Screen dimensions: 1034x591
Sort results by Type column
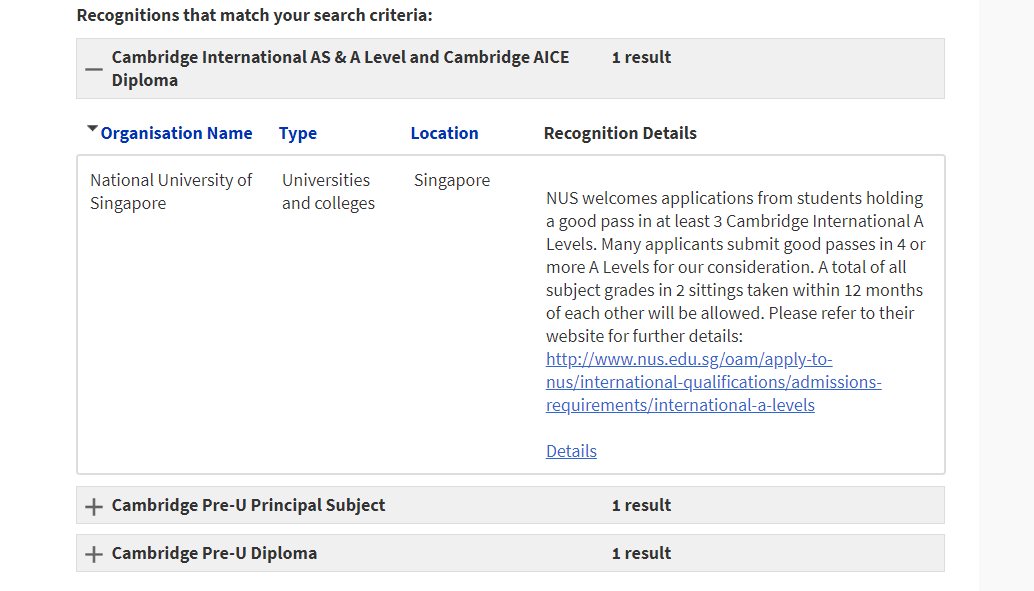click(x=297, y=133)
